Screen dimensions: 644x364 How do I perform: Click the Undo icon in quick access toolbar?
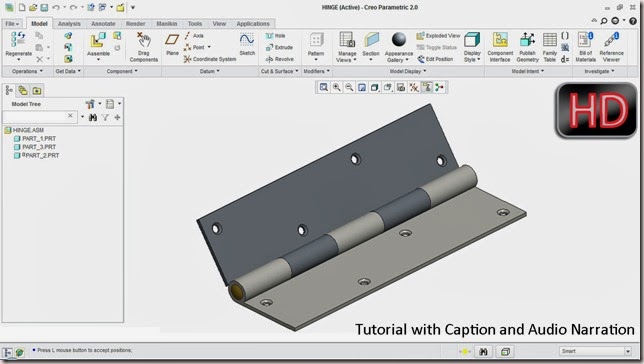[x=56, y=7]
